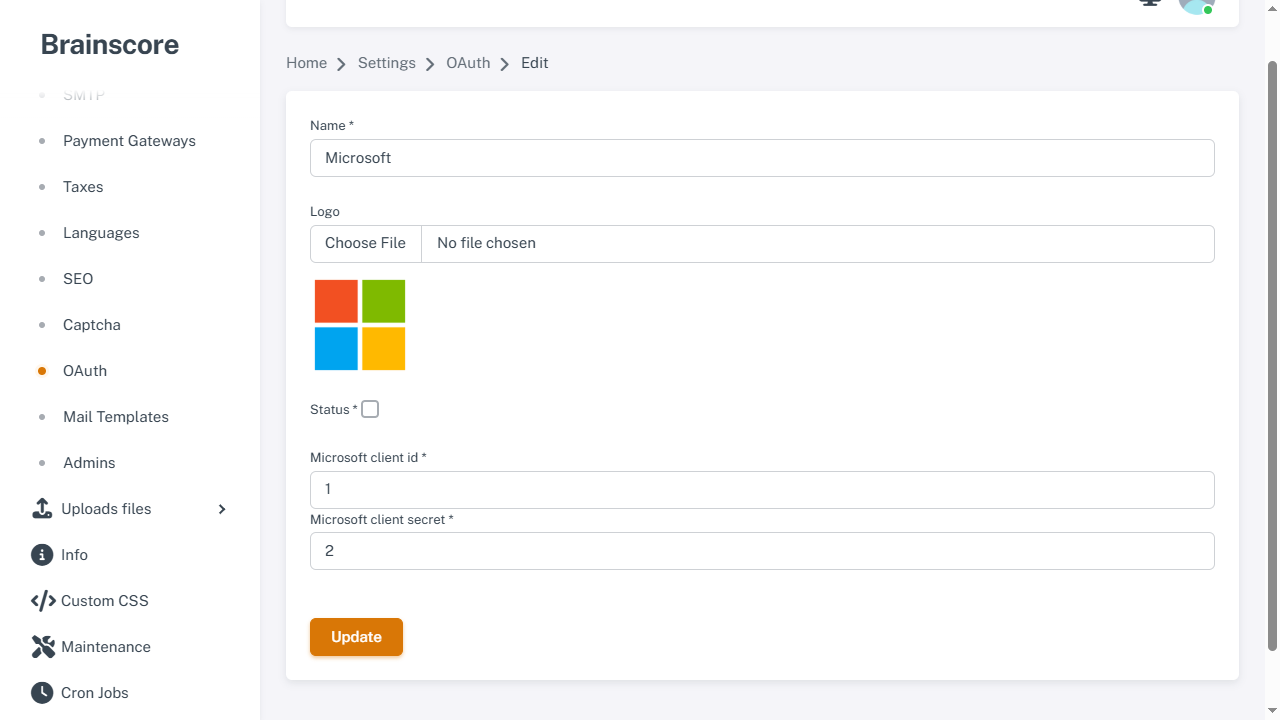Click the 'No file chosen' text

click(x=486, y=244)
